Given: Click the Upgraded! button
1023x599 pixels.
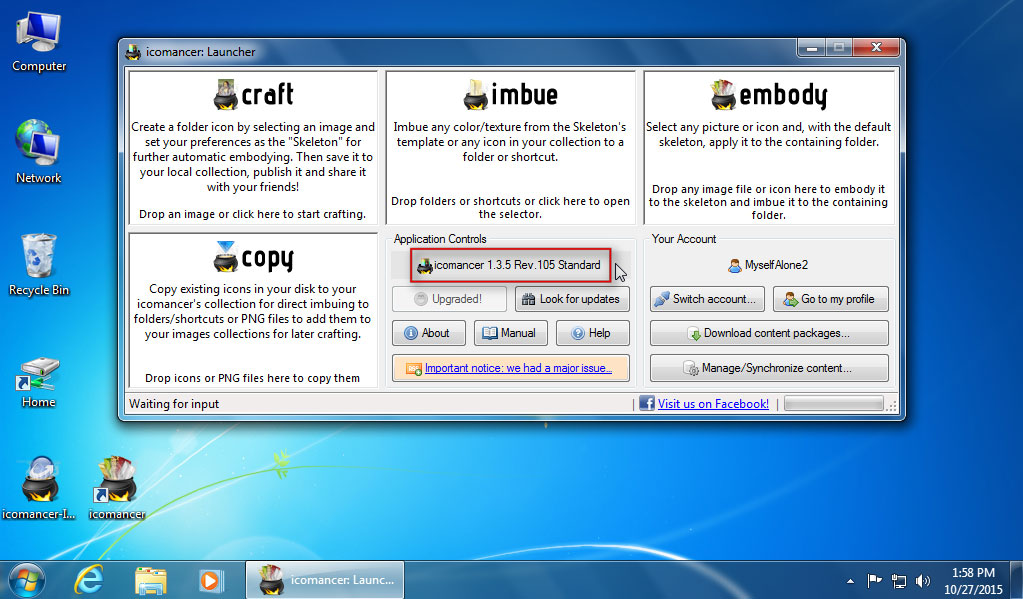Looking at the screenshot, I should [x=449, y=299].
